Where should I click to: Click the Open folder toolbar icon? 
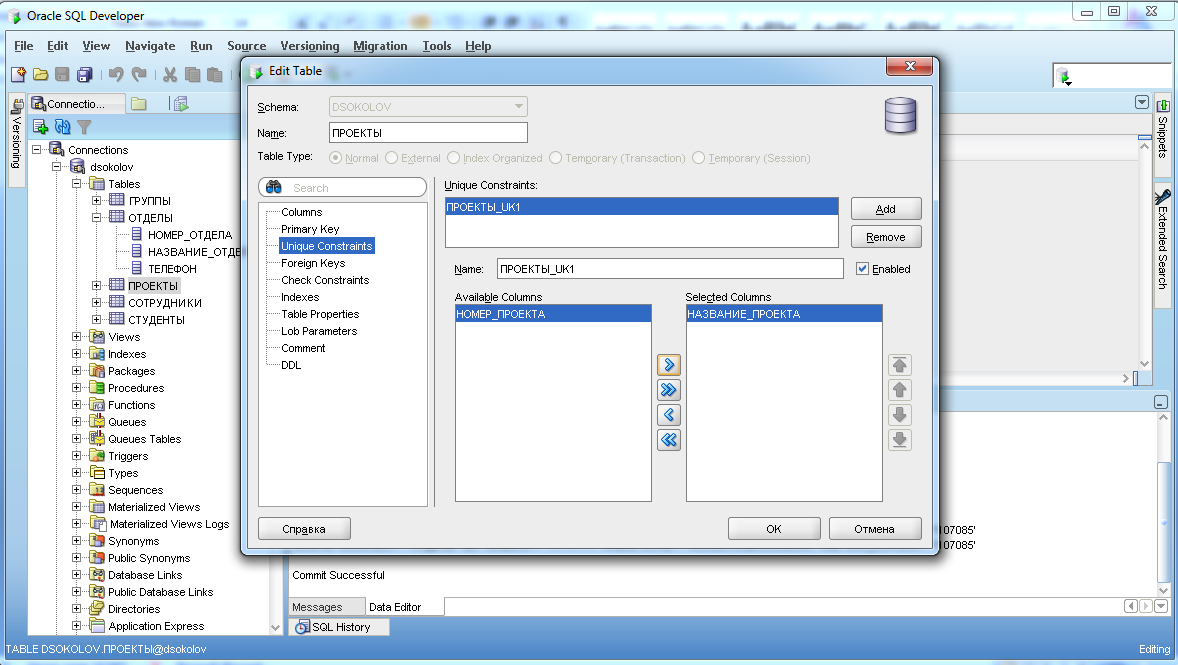(x=41, y=74)
